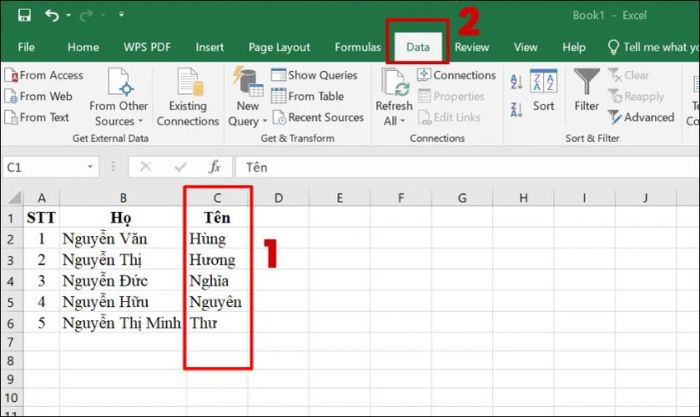This screenshot has width=700, height=417.
Task: Click cell Hùng
Action: (x=217, y=238)
